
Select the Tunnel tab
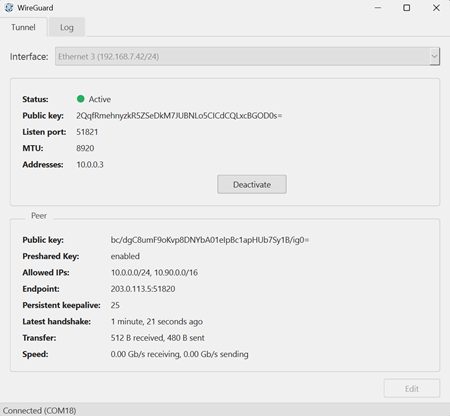pyautogui.click(x=23, y=27)
